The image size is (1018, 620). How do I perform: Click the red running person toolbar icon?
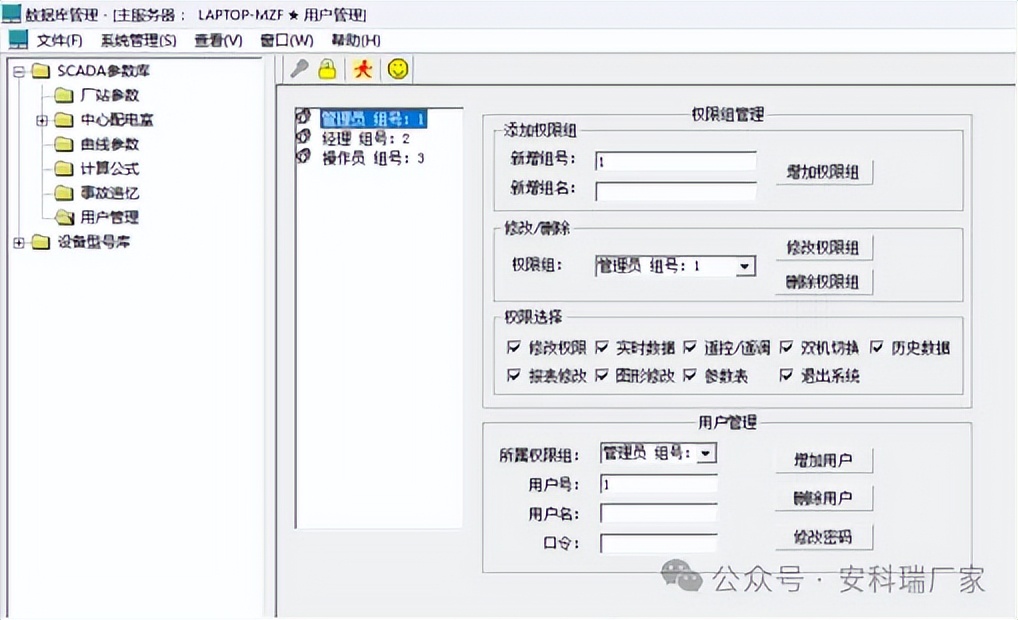[x=363, y=68]
